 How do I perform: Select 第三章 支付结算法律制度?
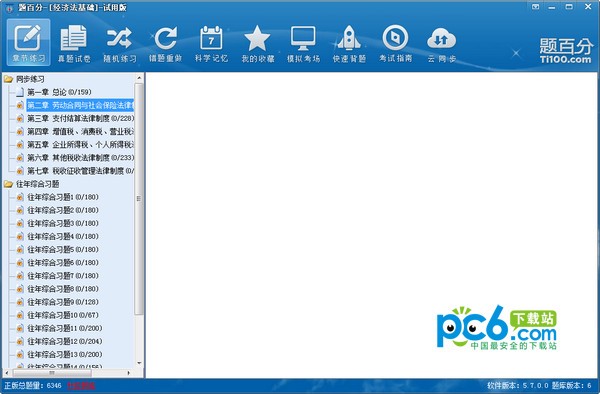(x=80, y=118)
